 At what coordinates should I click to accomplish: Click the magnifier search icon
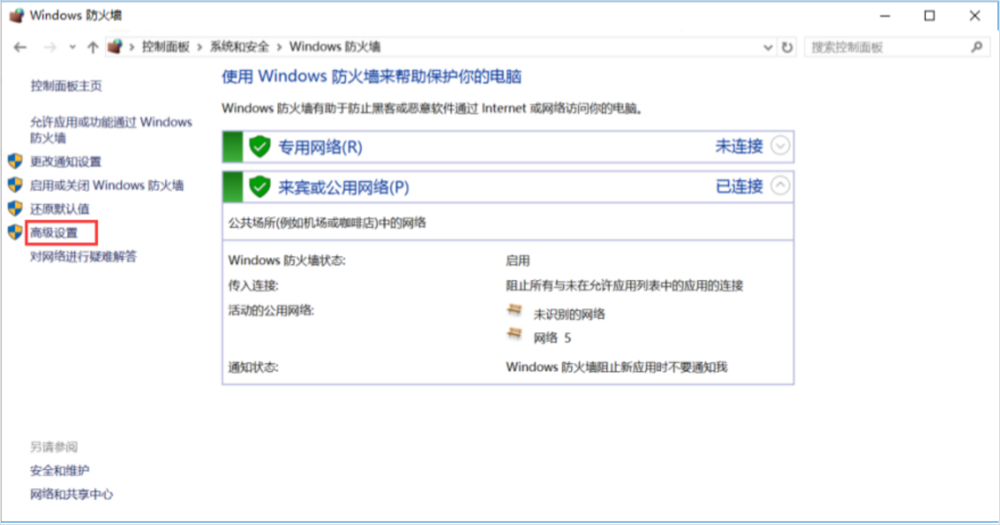click(976, 47)
